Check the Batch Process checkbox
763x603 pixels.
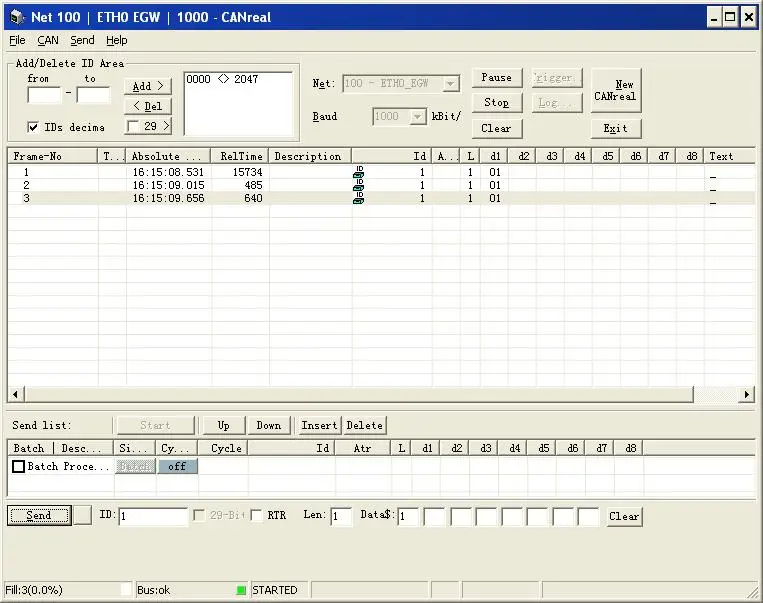(x=18, y=466)
